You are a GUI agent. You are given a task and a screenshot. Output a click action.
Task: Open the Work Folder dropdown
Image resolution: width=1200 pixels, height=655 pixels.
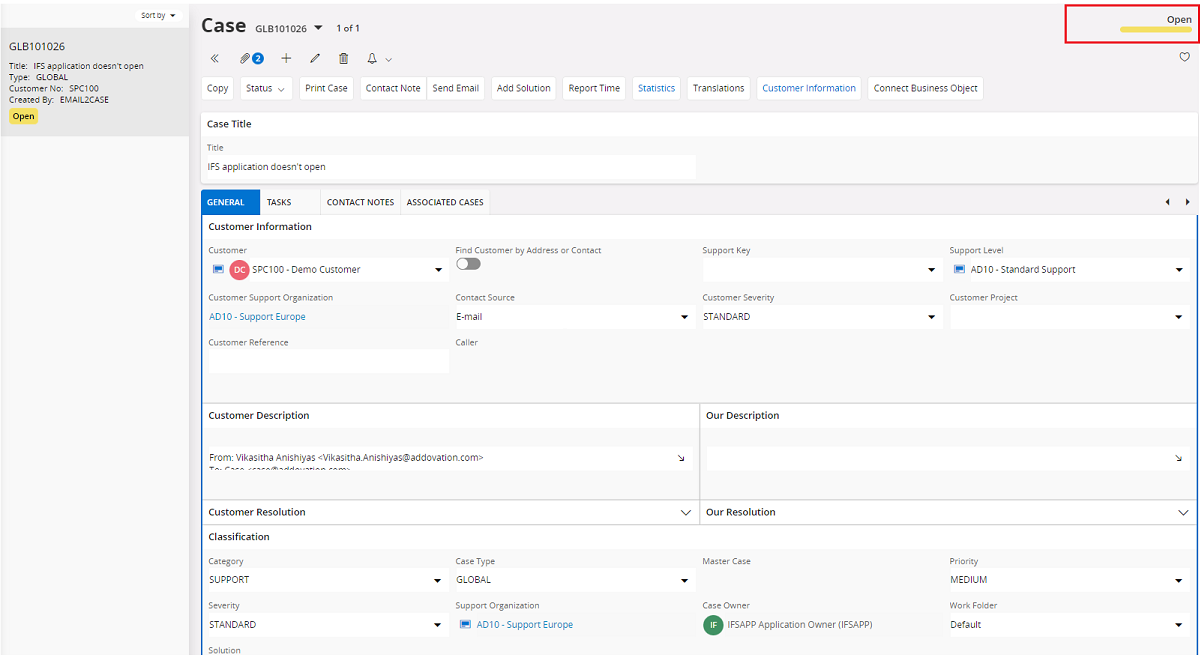[1179, 625]
